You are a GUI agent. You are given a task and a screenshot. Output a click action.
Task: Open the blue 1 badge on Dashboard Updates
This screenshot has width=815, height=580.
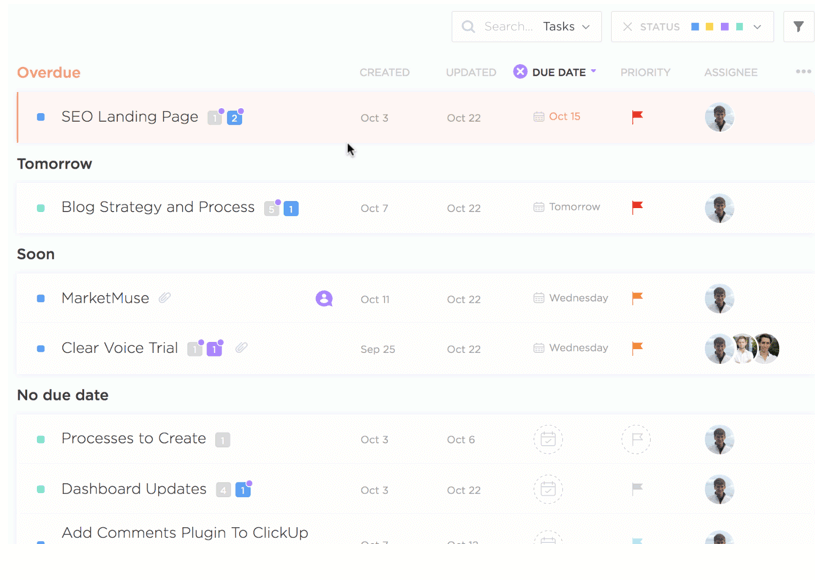point(243,490)
